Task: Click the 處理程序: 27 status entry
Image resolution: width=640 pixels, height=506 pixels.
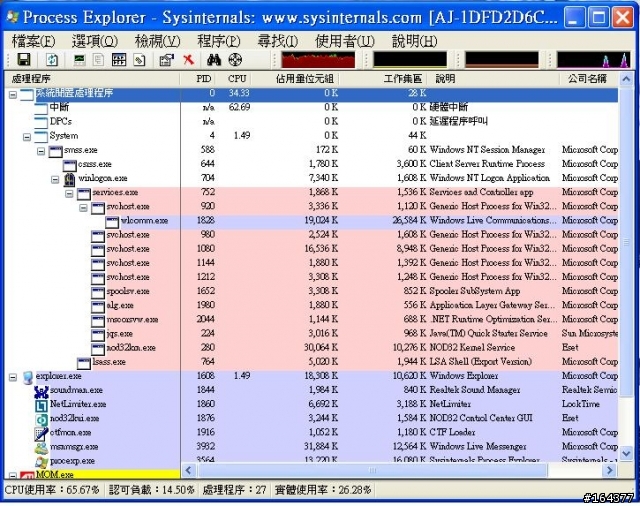Action: coord(235,490)
